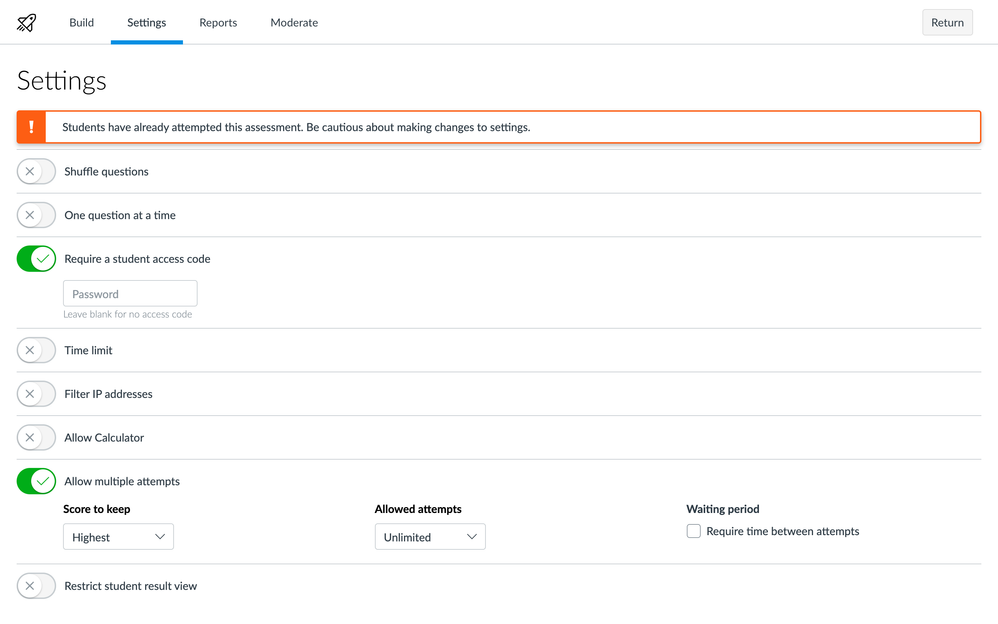Click the Return button

click(946, 23)
